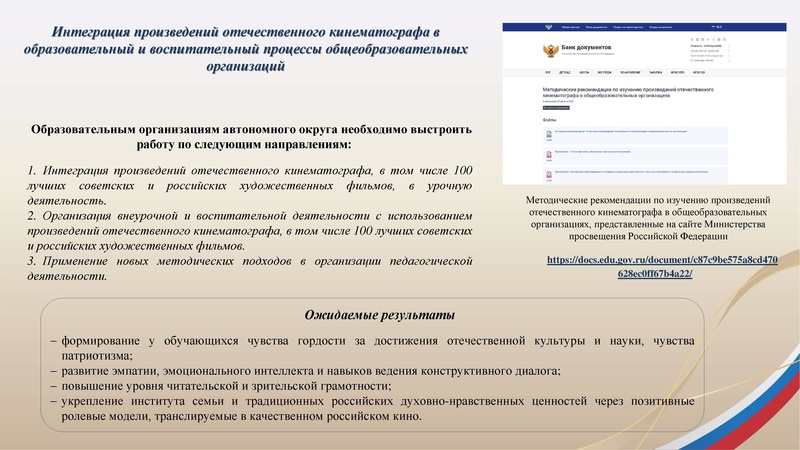This screenshot has height=450, width=800.
Task: Open the last red PDF file icon
Action: click(549, 174)
